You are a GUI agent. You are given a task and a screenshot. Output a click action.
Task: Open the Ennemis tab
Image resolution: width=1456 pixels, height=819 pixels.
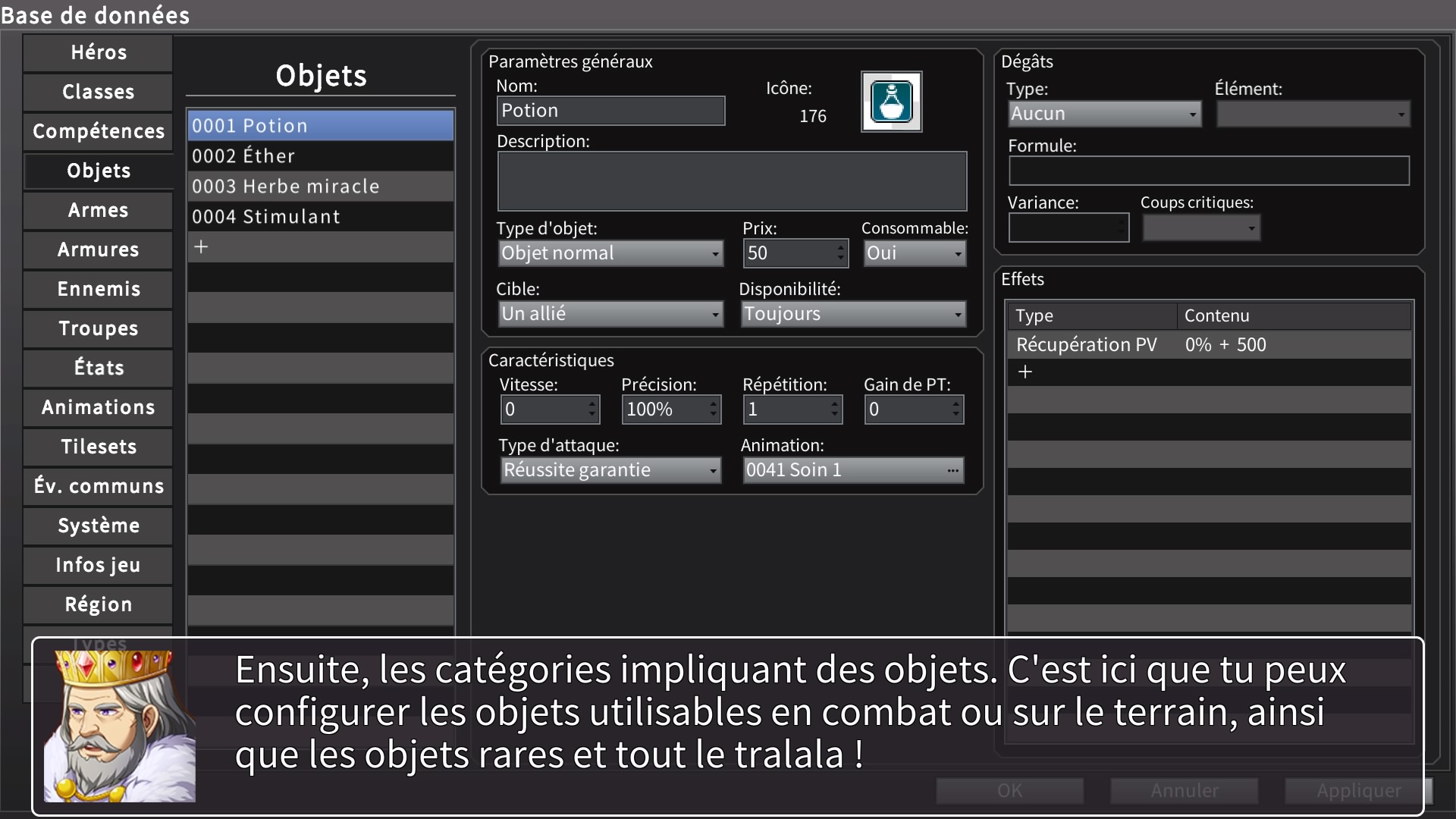coord(99,289)
